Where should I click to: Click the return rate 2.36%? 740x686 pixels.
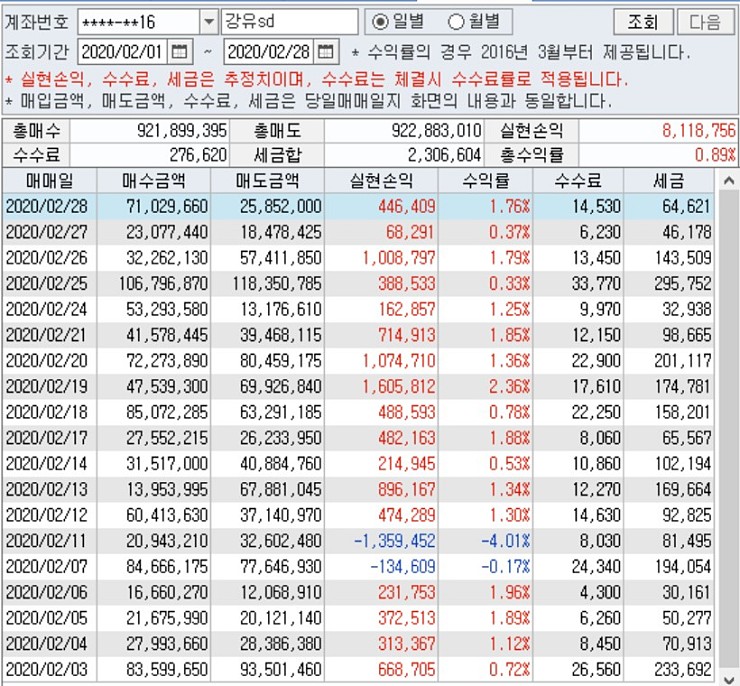coord(509,386)
